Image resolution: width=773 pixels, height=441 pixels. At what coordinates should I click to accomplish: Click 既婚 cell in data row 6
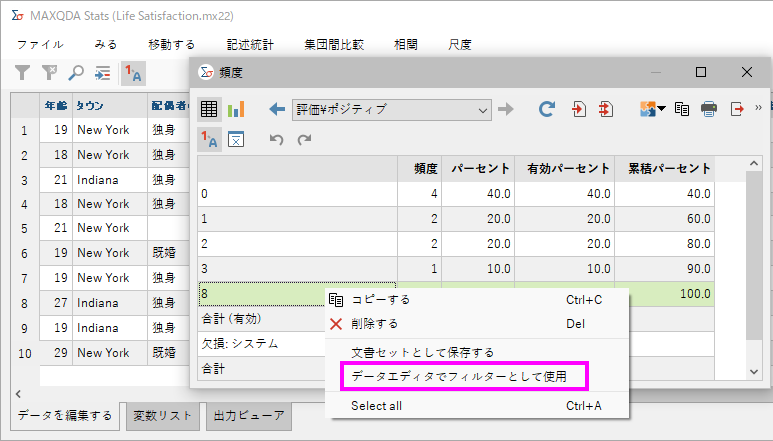click(169, 253)
